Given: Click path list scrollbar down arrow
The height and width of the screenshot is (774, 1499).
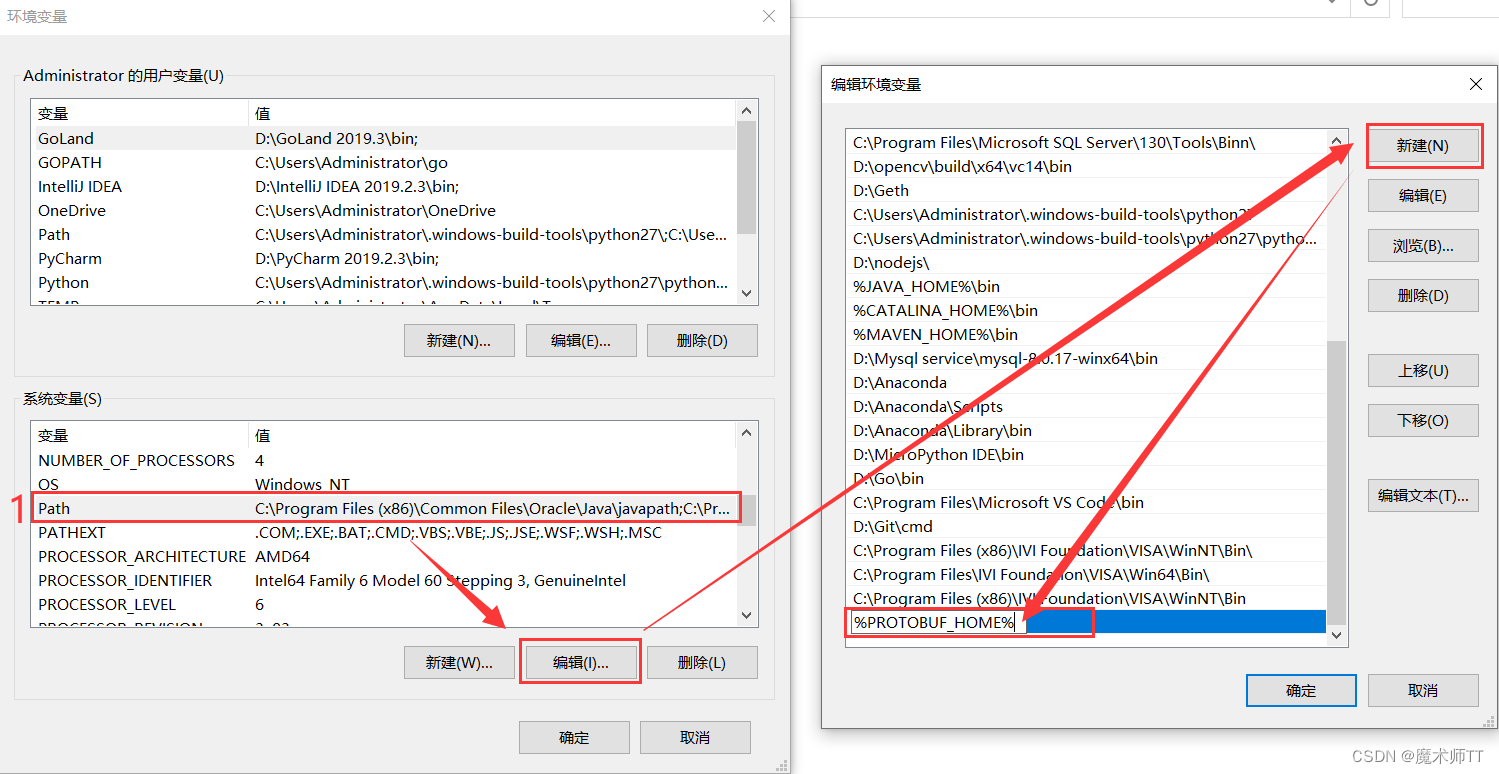Looking at the screenshot, I should pyautogui.click(x=1337, y=636).
